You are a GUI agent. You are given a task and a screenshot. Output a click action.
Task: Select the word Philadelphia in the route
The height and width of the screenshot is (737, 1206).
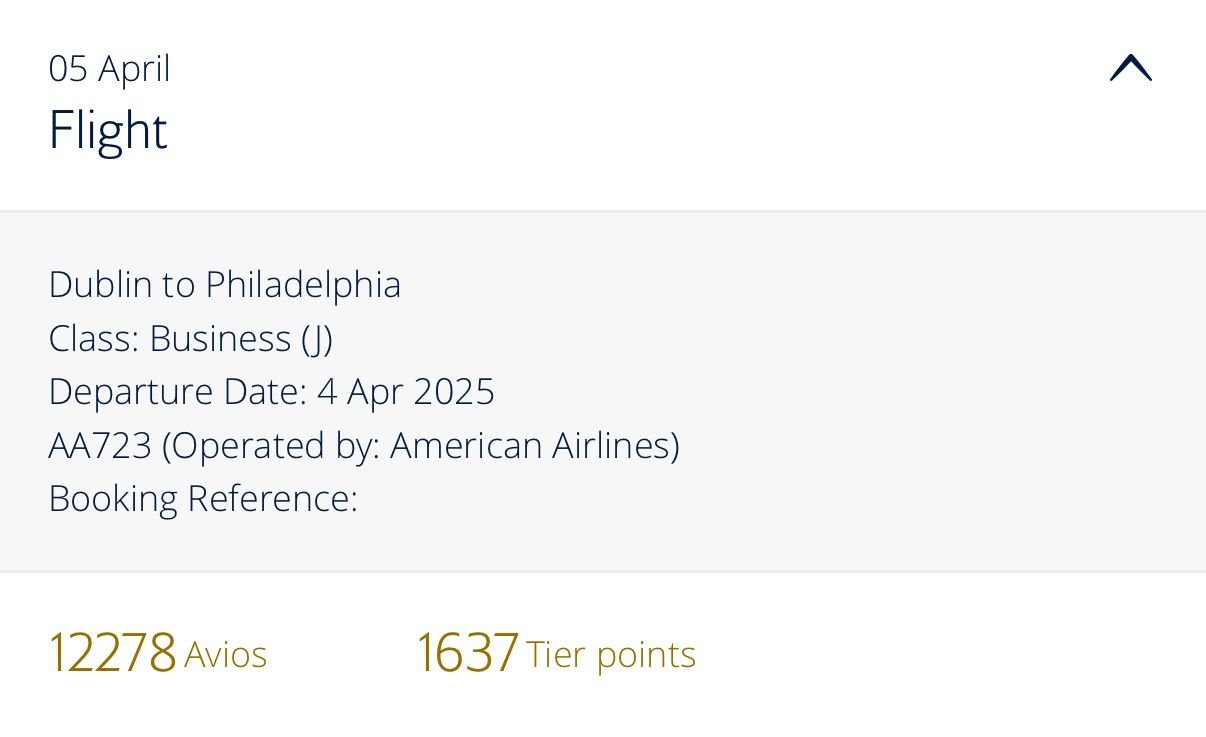[x=303, y=285]
